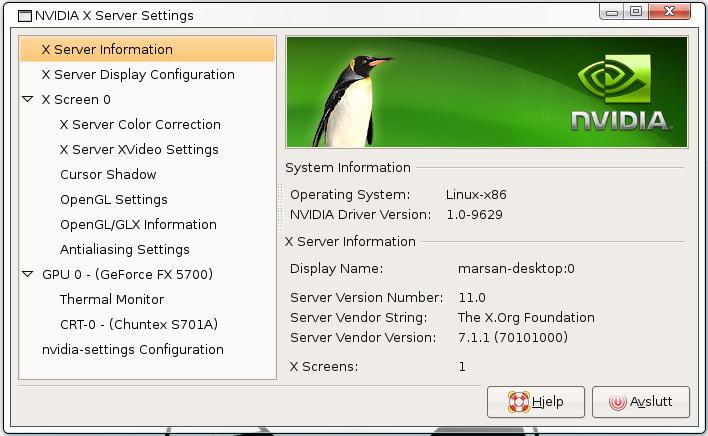Click the X Screens value 1
This screenshot has width=708, height=436.
[x=462, y=366]
